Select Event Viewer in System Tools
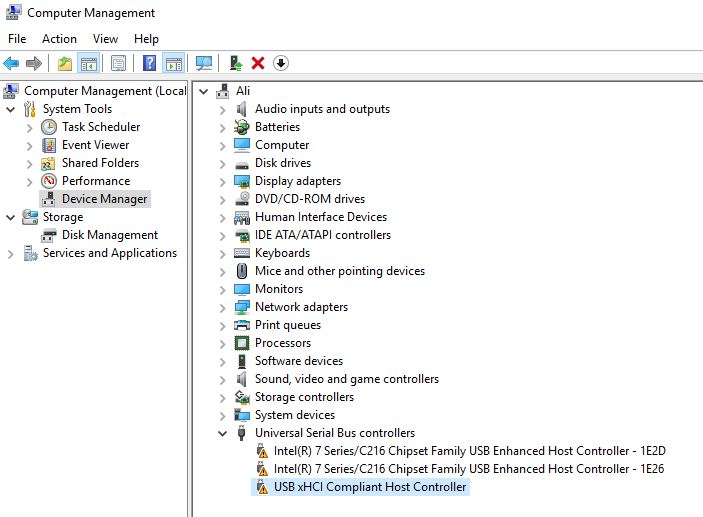This screenshot has width=703, height=517. (x=95, y=145)
